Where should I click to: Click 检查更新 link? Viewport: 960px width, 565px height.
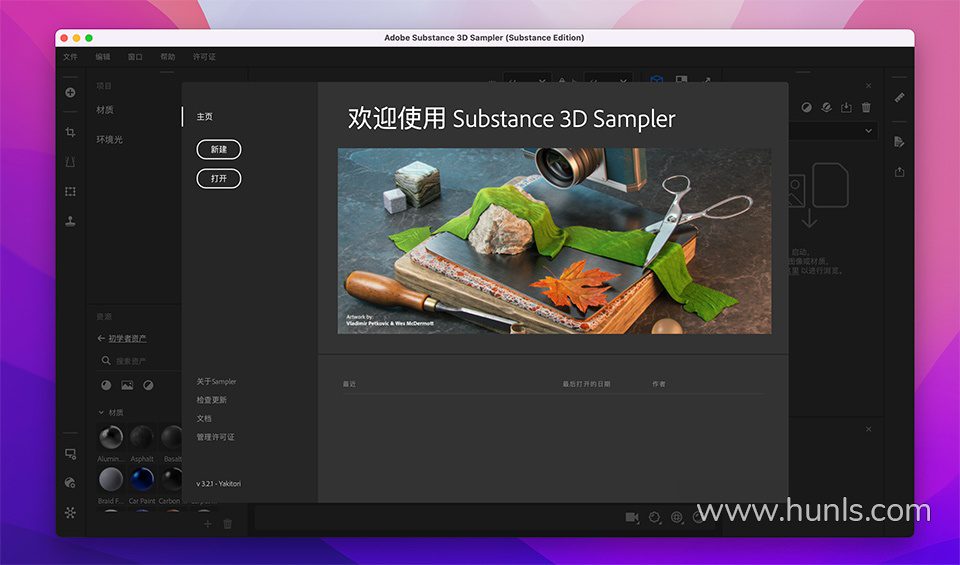click(x=211, y=400)
